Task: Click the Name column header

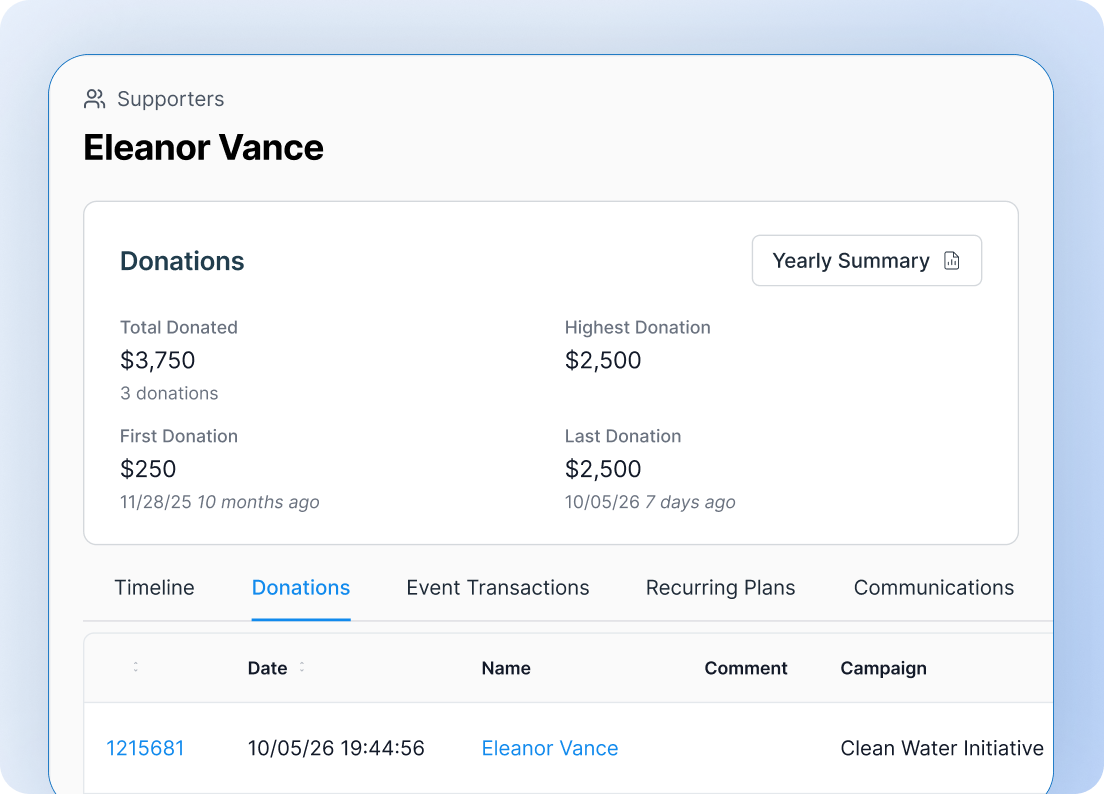Action: (x=506, y=668)
